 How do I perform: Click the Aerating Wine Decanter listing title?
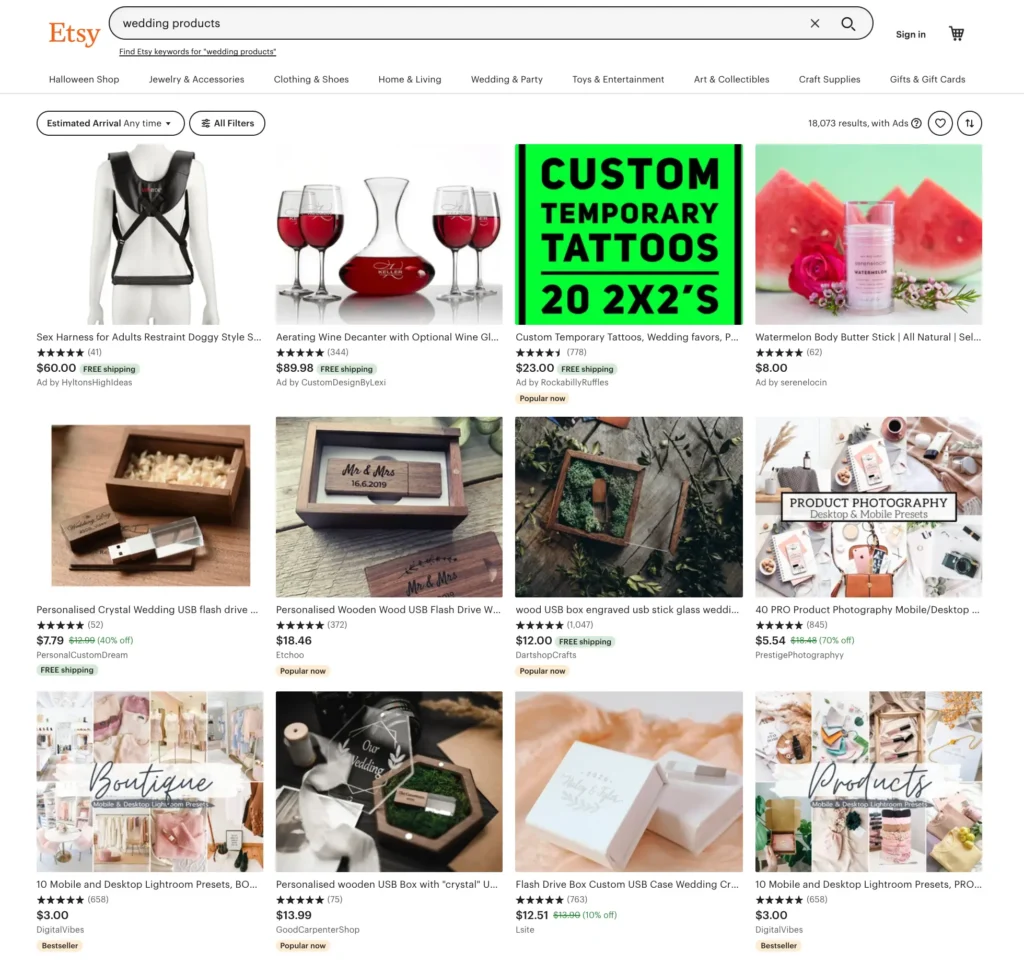[x=387, y=338]
